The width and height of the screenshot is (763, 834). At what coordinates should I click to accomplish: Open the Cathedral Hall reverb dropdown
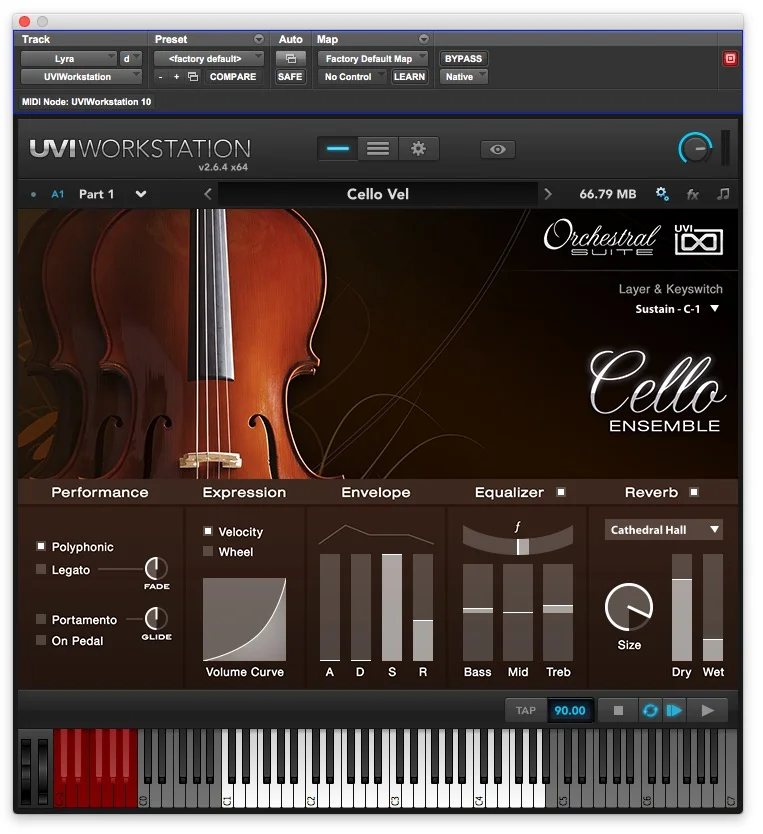point(664,530)
